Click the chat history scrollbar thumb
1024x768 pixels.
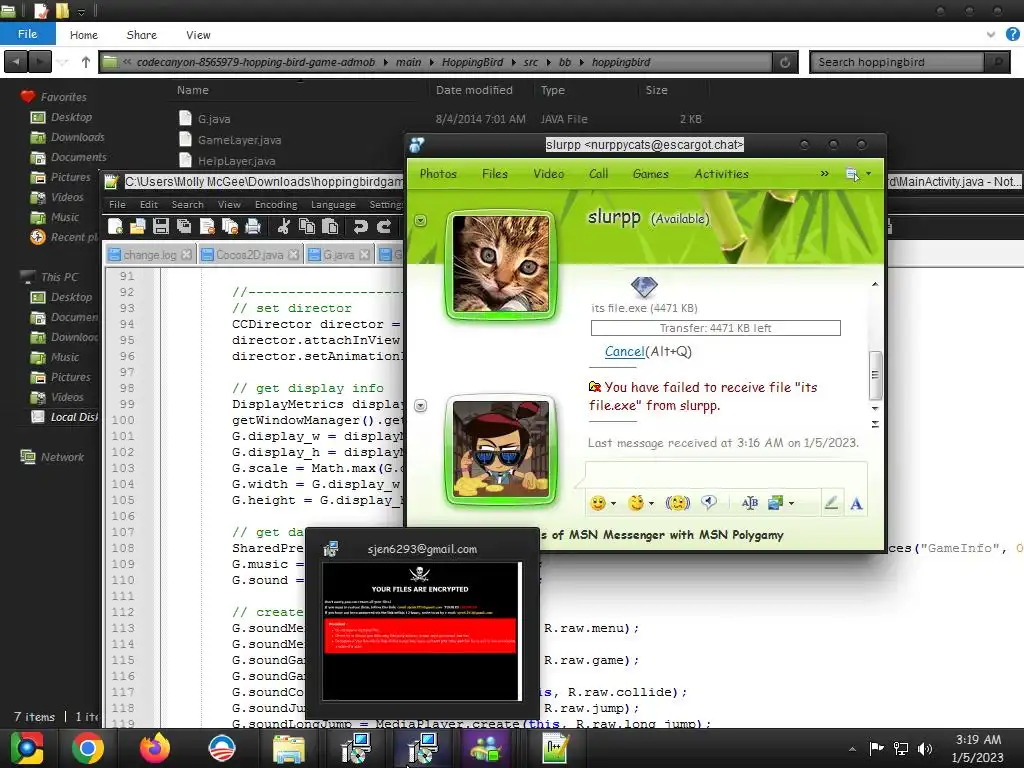875,376
